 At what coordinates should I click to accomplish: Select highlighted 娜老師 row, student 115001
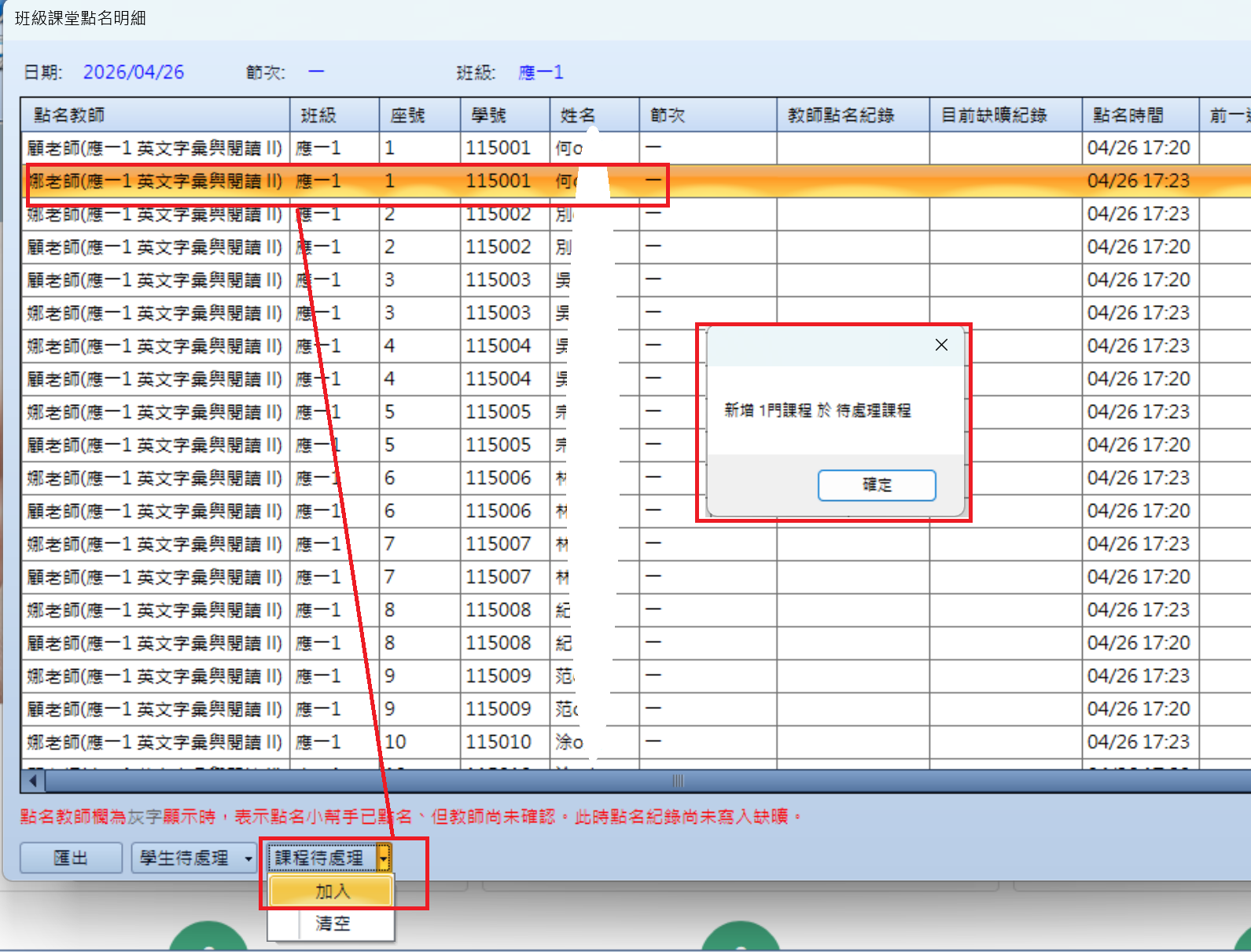[635, 181]
